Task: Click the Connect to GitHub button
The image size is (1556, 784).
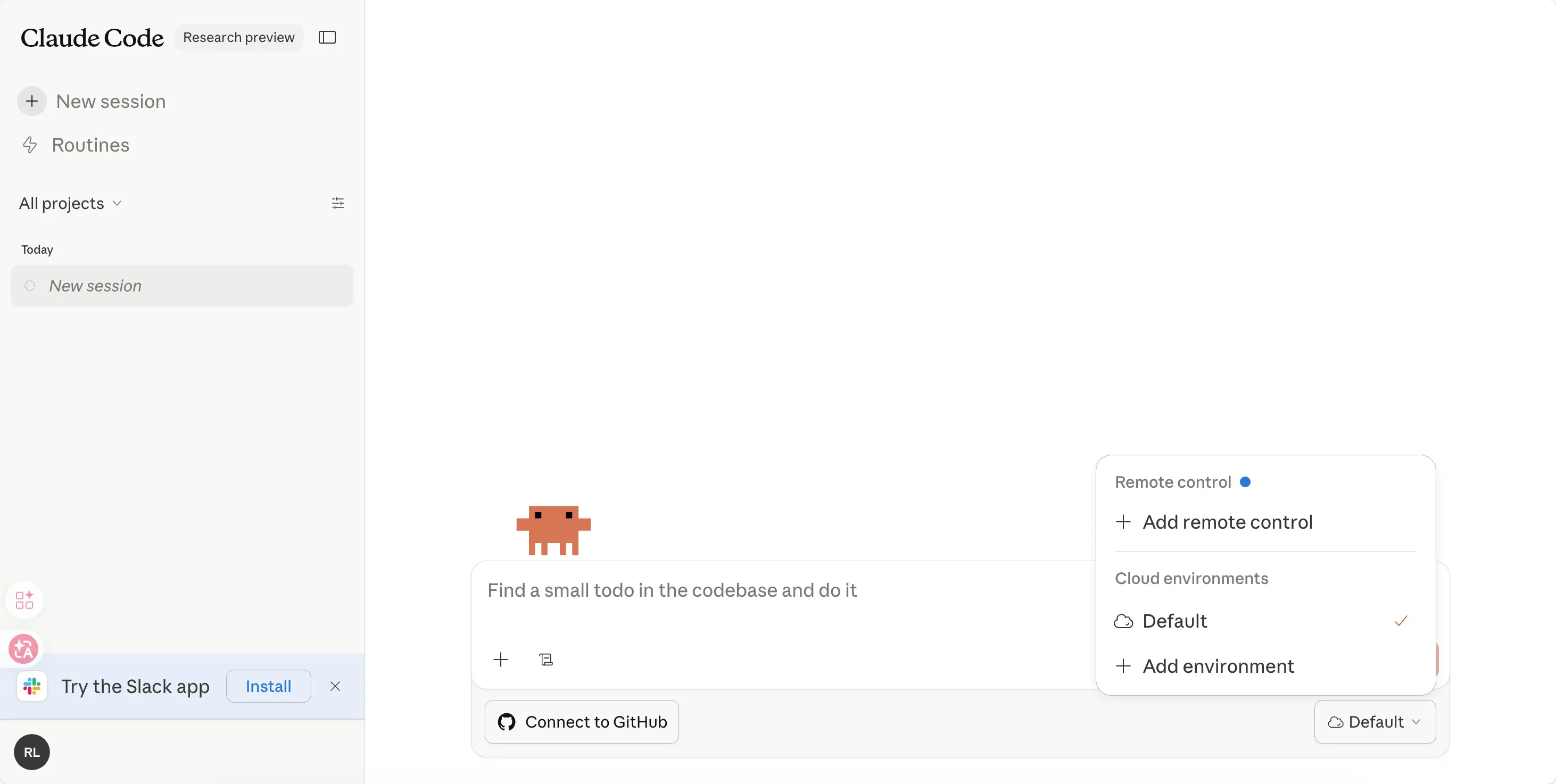Action: tap(582, 722)
